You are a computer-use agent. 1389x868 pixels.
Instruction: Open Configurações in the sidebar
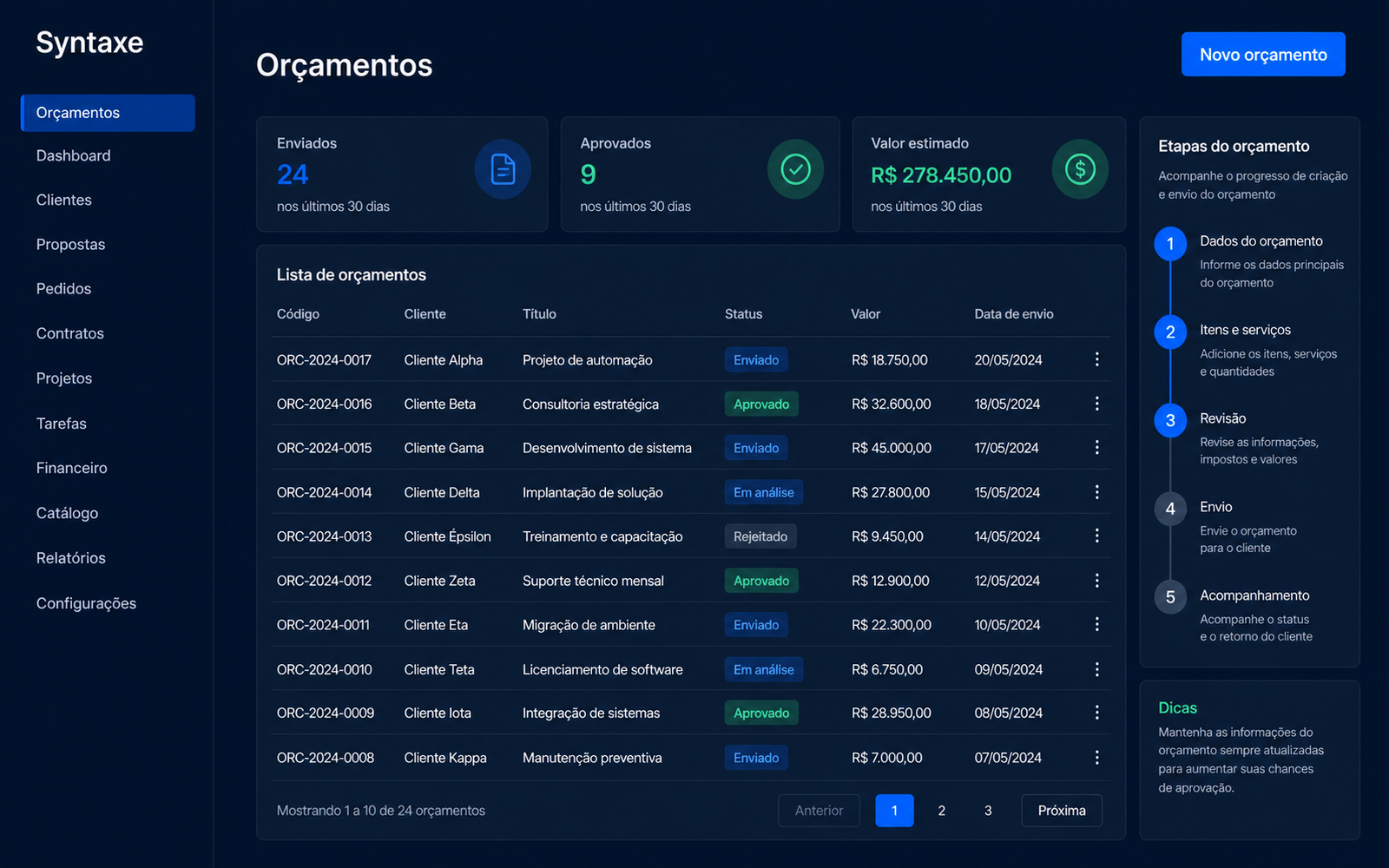87,603
